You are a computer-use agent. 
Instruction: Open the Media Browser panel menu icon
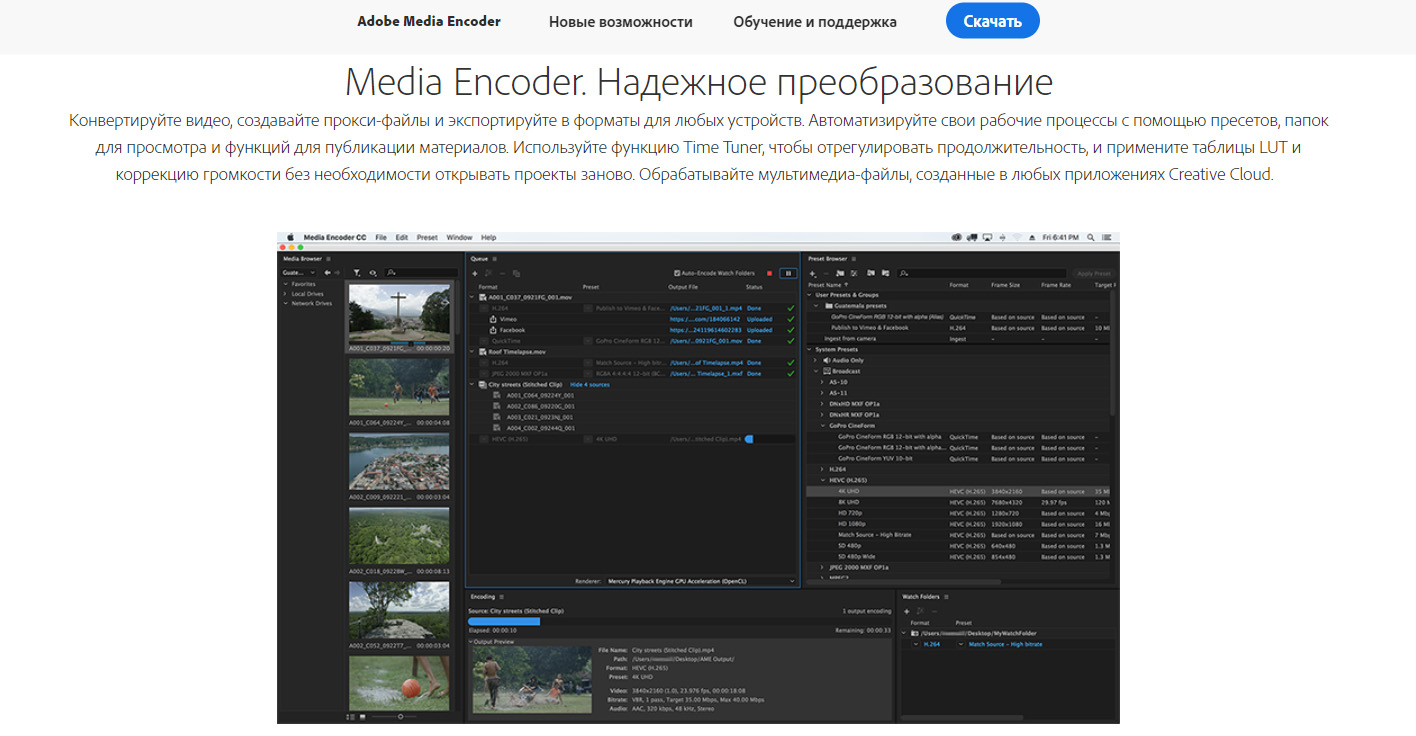329,258
